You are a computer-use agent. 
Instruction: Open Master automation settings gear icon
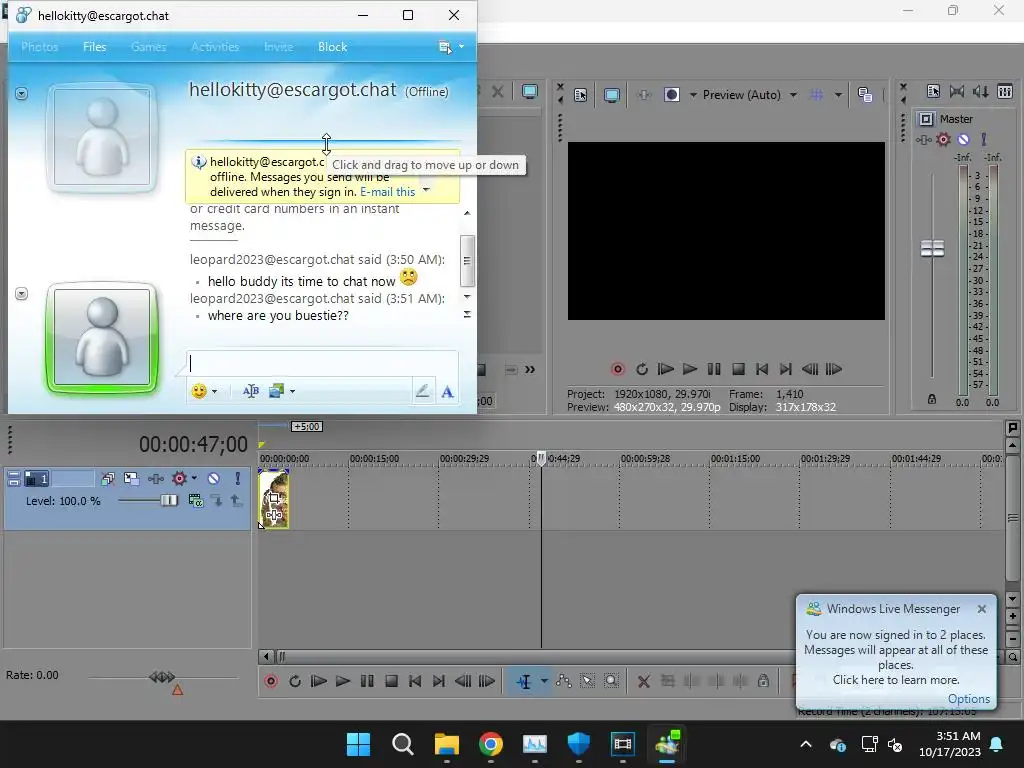[943, 140]
